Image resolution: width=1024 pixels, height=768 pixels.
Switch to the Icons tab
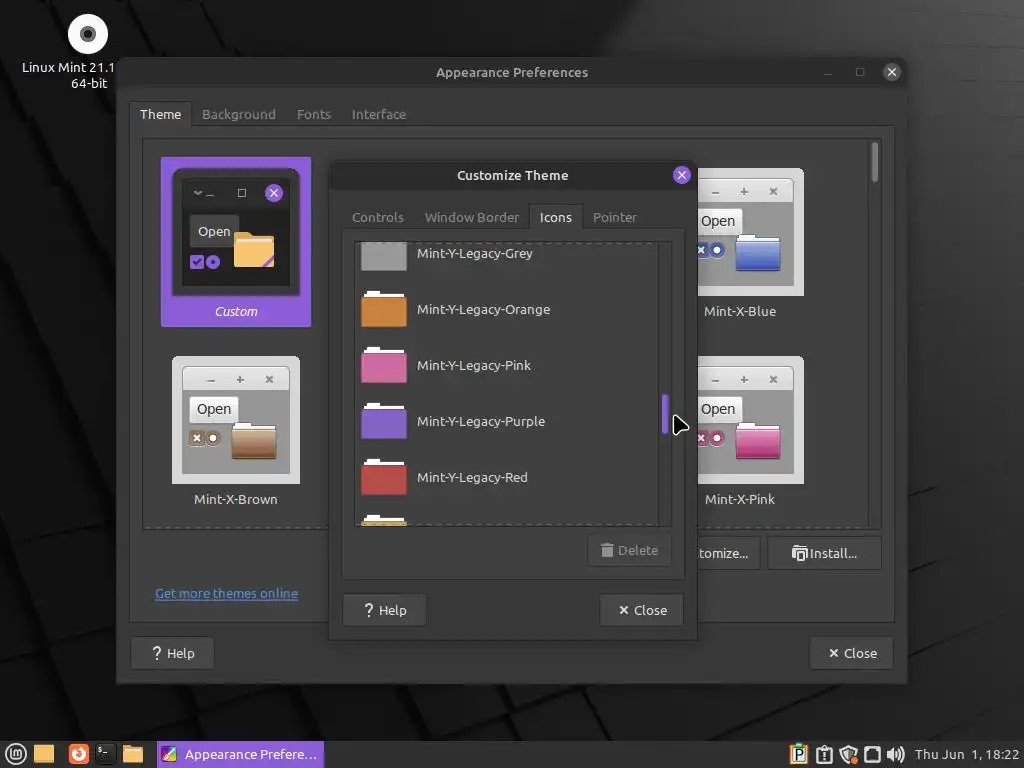click(556, 217)
